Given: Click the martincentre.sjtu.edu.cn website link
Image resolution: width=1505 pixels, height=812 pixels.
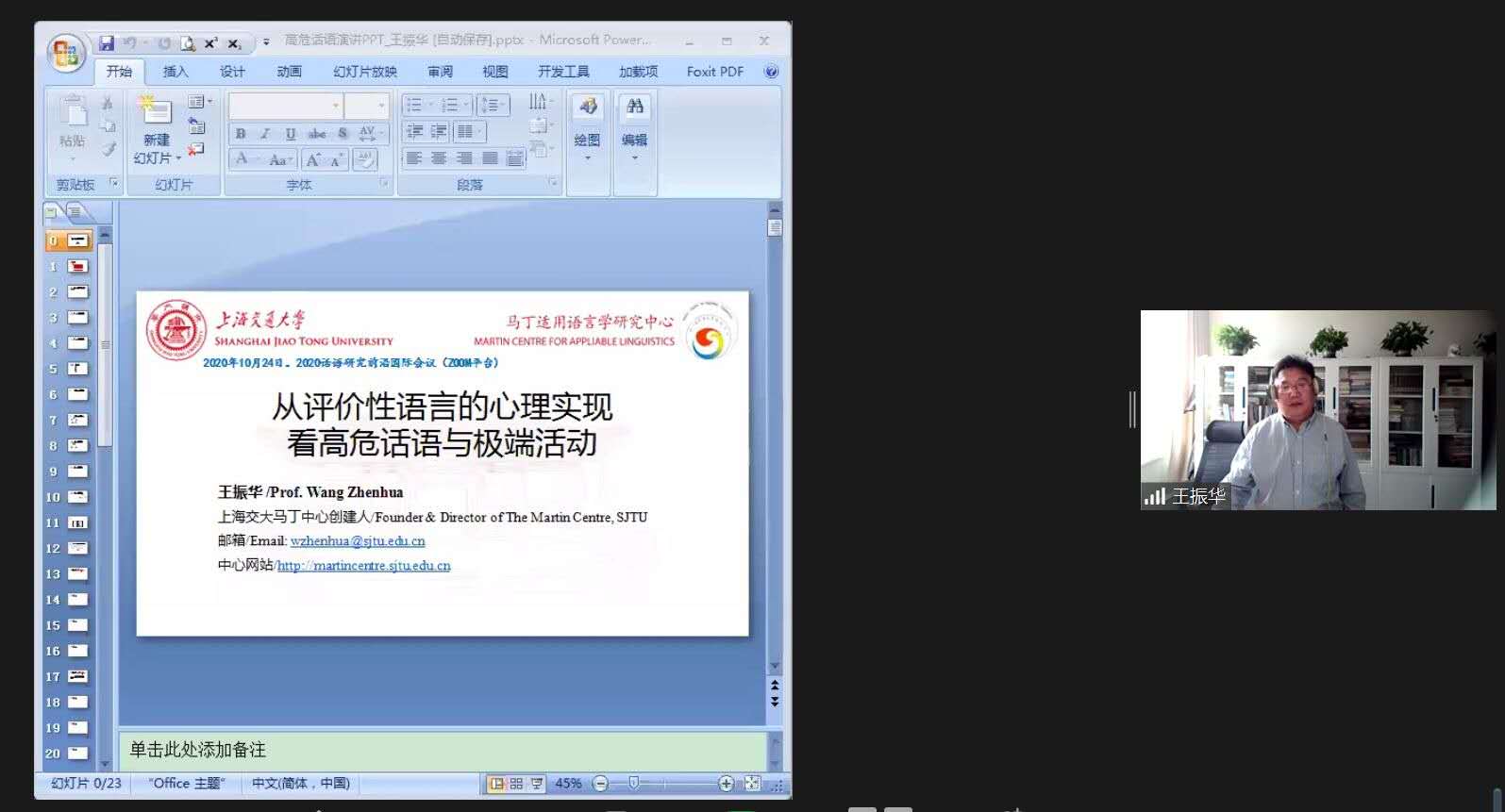Looking at the screenshot, I should pos(364,566).
